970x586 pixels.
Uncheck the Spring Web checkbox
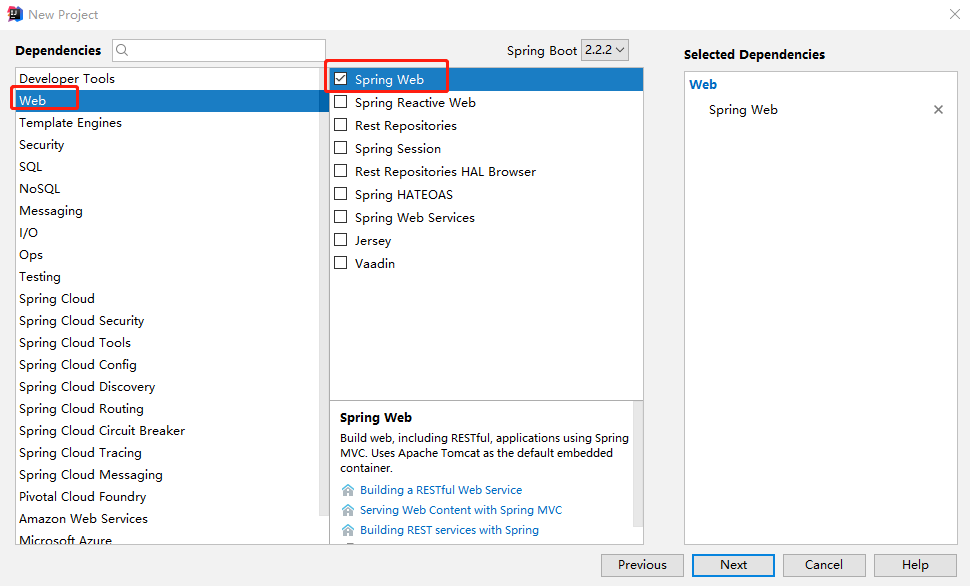pos(340,79)
